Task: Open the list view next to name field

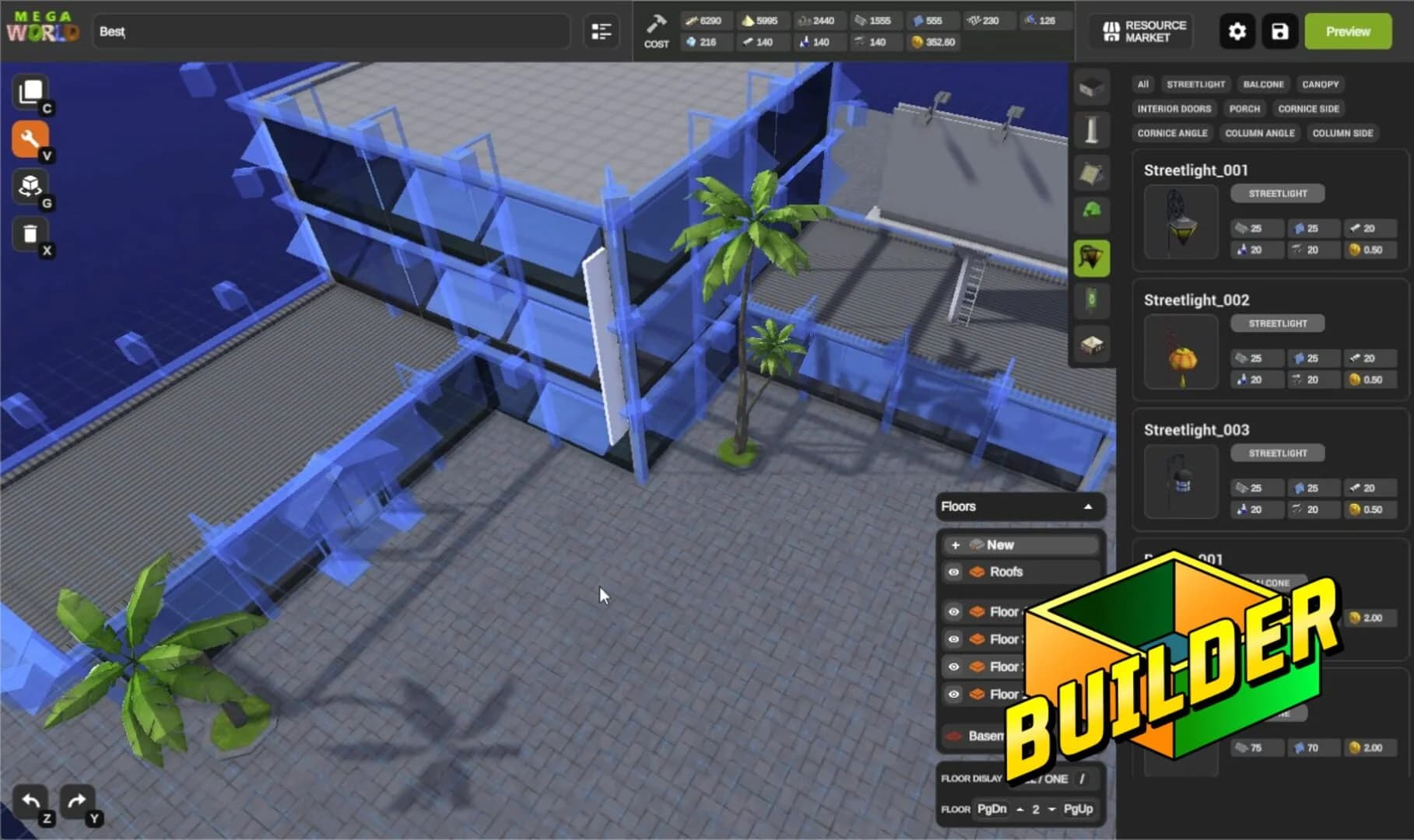Action: click(601, 31)
